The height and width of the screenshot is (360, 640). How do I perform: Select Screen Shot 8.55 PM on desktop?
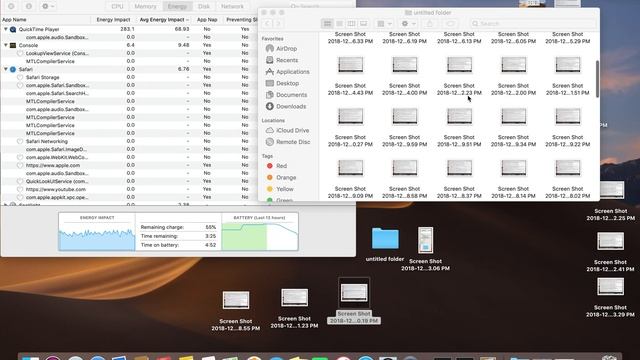236,300
